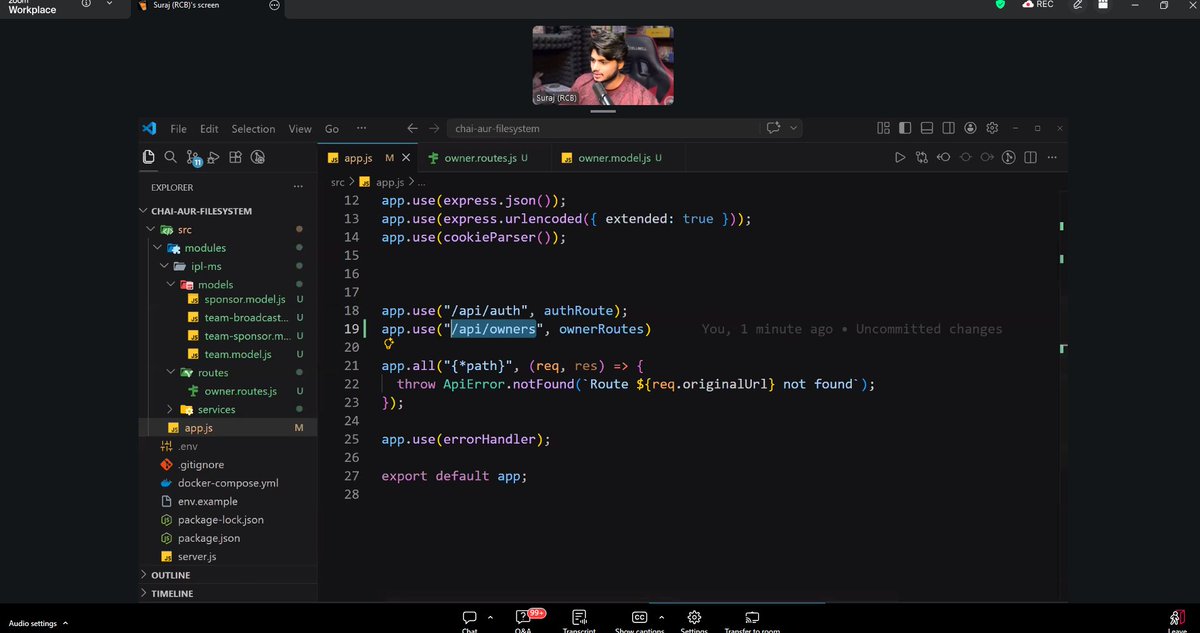This screenshot has height=633, width=1200.
Task: Open the Go menu
Action: click(332, 129)
